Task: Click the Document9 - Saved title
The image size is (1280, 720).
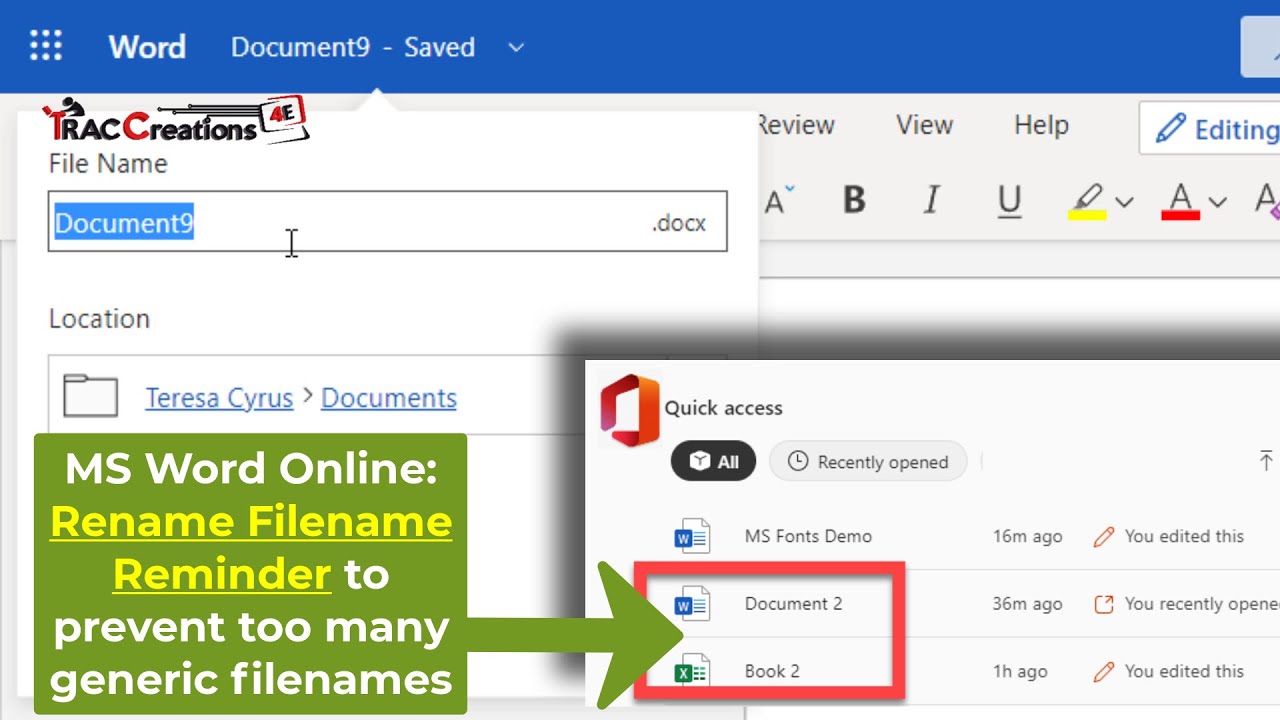Action: click(353, 47)
